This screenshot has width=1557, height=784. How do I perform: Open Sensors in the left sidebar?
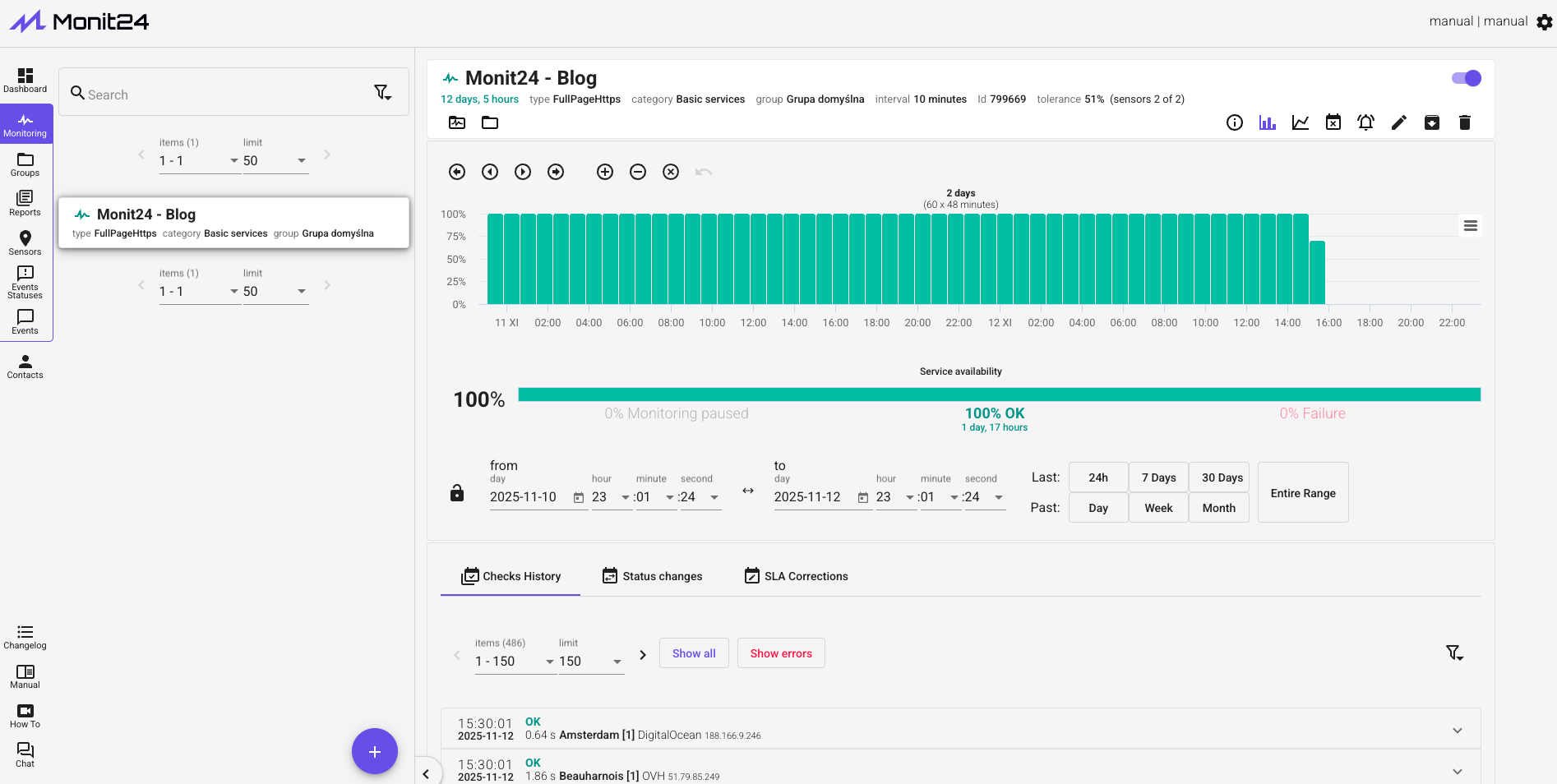pyautogui.click(x=25, y=243)
